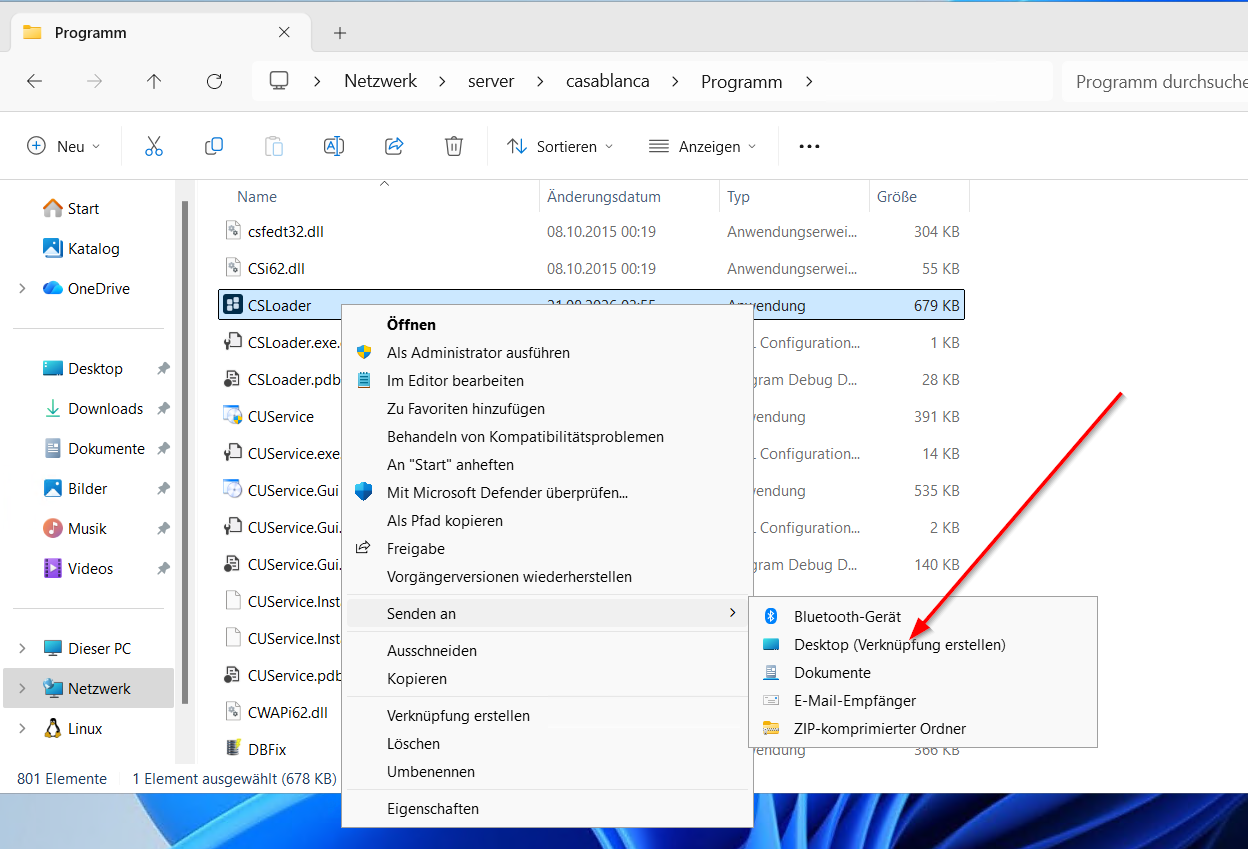Screen dimensions: 1248x849
Task: Click the Cut scissors icon in toolbar
Action: pyautogui.click(x=153, y=146)
